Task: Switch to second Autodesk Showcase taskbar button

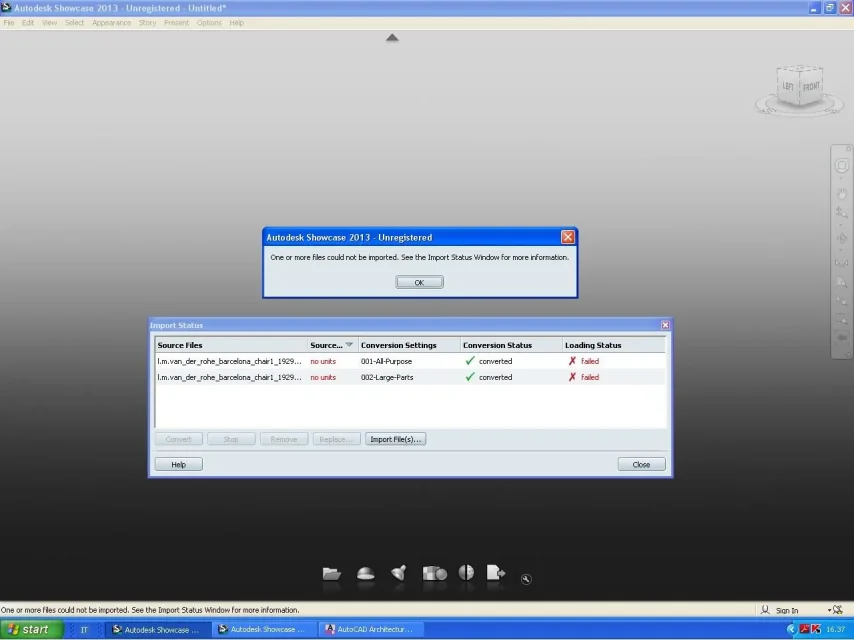Action: pyautogui.click(x=264, y=630)
